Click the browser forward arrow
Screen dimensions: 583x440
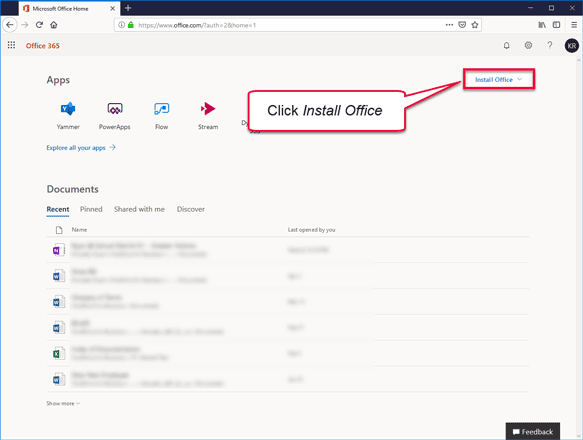pyautogui.click(x=25, y=25)
